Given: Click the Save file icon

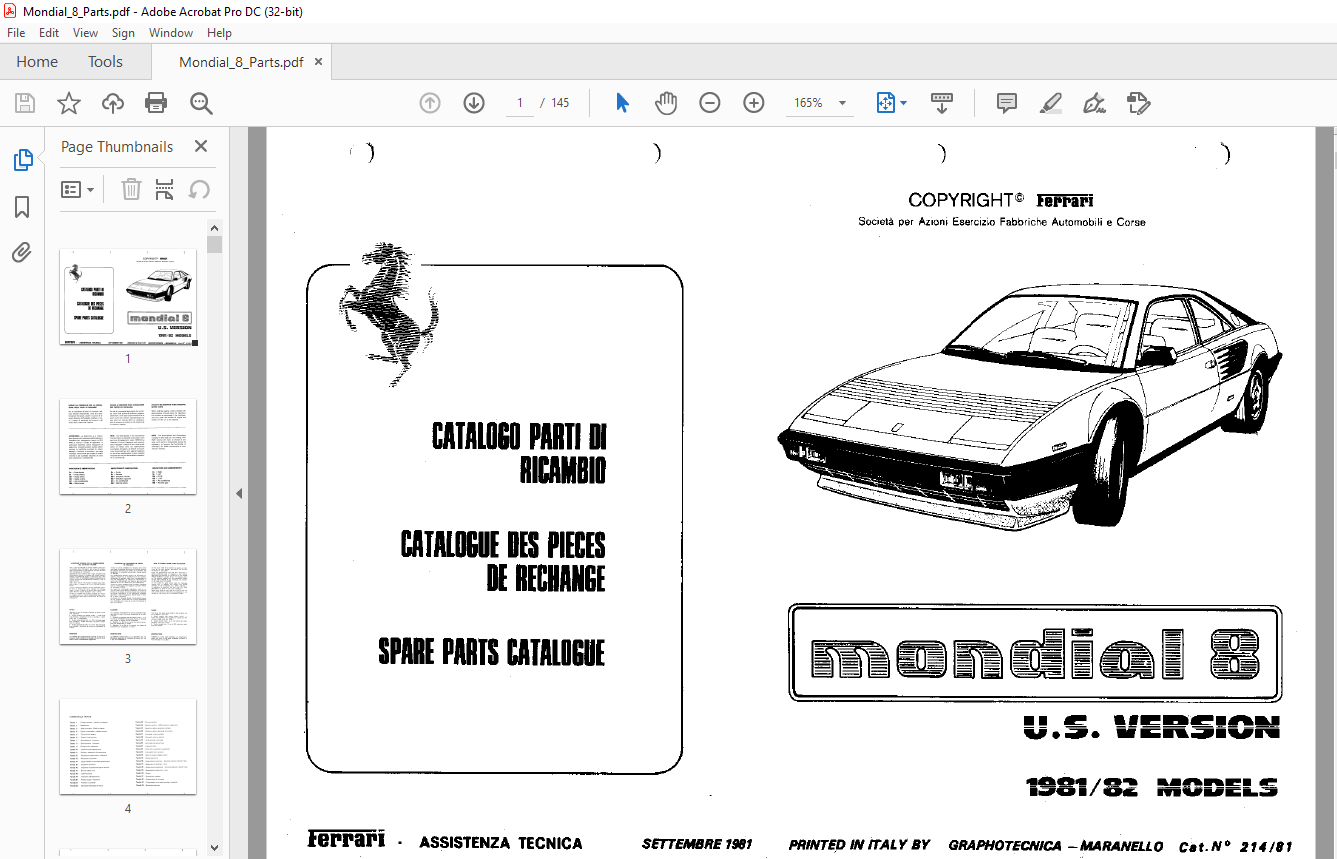Looking at the screenshot, I should [x=25, y=103].
